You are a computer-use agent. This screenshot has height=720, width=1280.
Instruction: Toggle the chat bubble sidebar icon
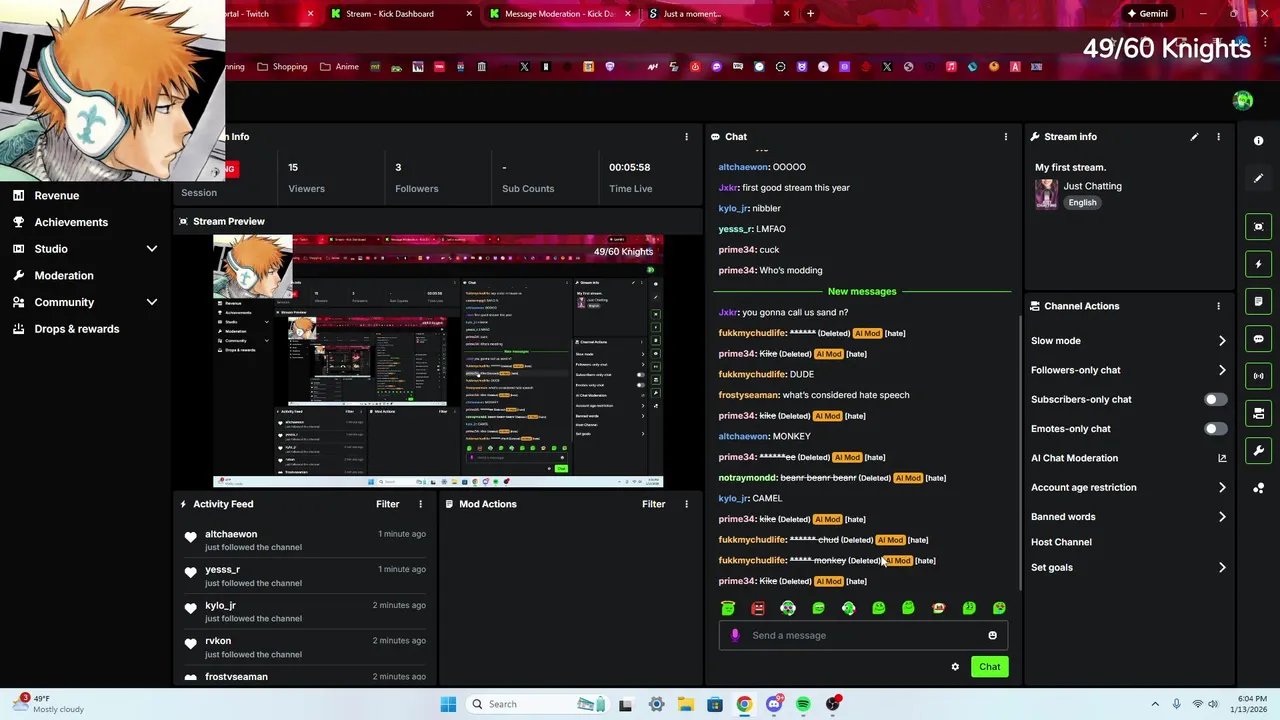pos(1258,339)
